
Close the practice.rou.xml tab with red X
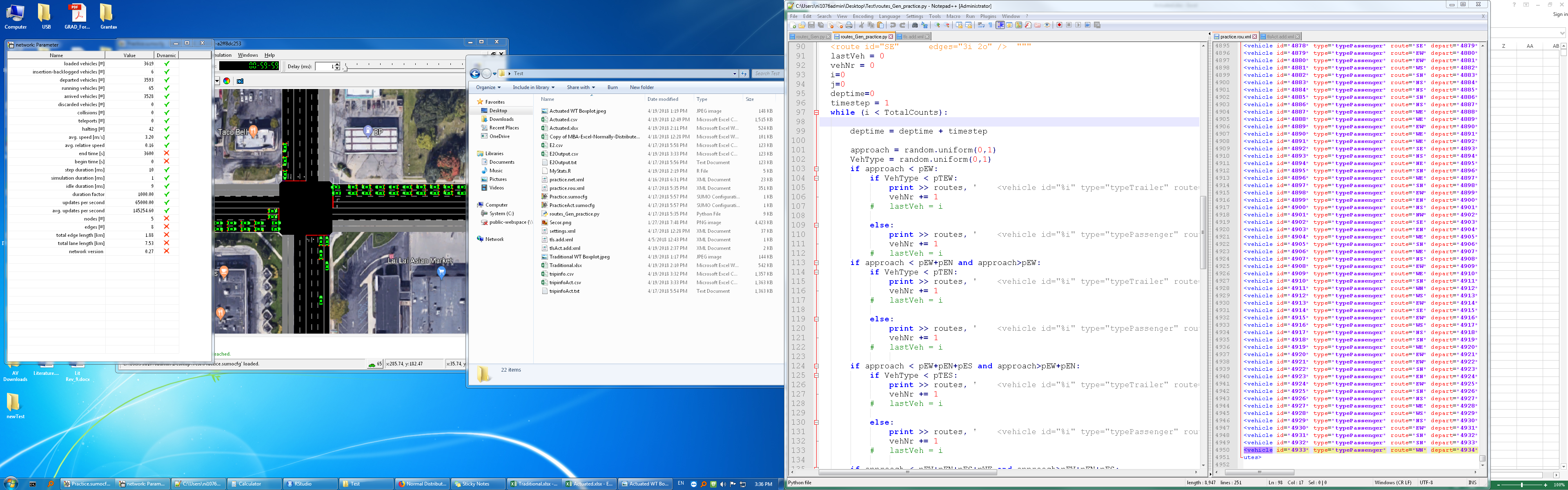tap(1254, 36)
